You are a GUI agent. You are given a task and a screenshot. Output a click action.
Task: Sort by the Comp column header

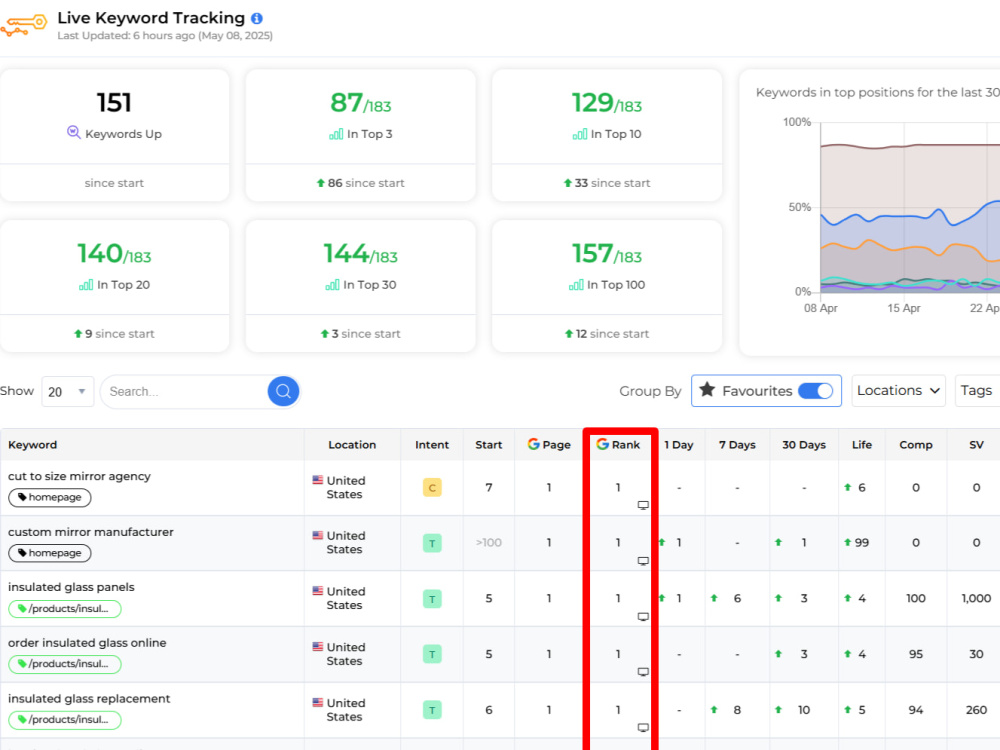[x=916, y=445]
